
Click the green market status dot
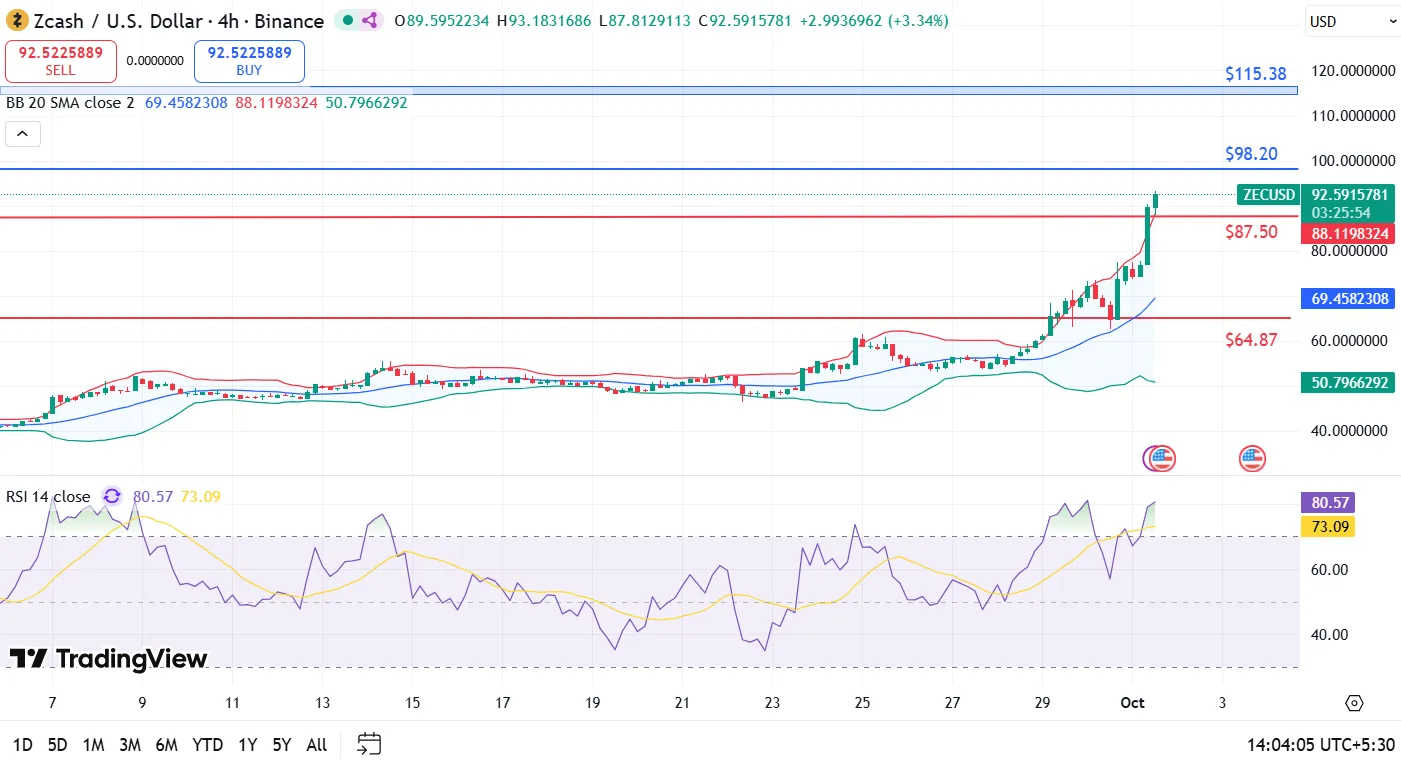tap(346, 20)
